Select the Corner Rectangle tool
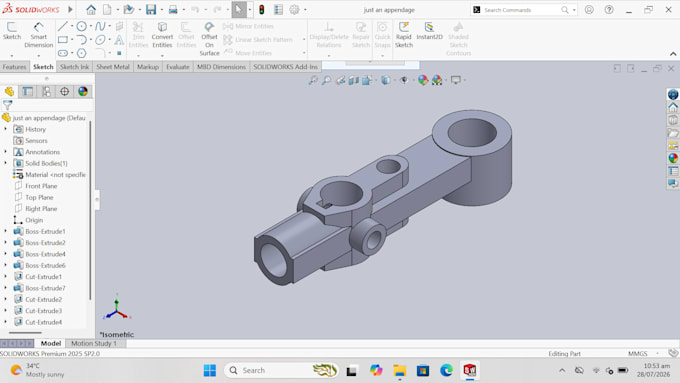The image size is (680, 383). pyautogui.click(x=62, y=40)
